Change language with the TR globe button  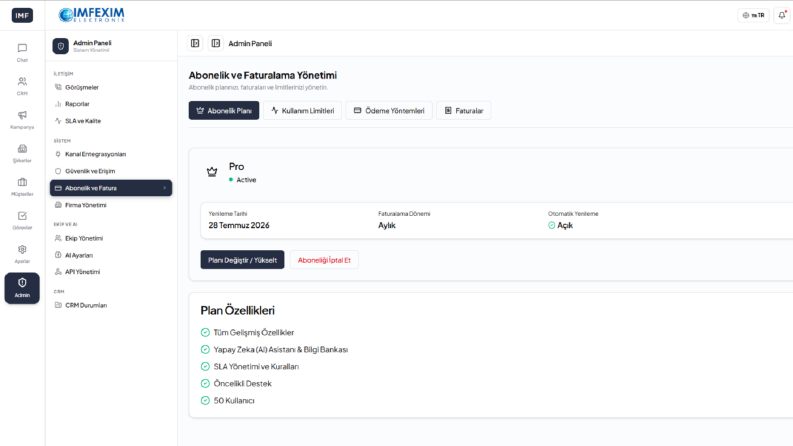753,15
